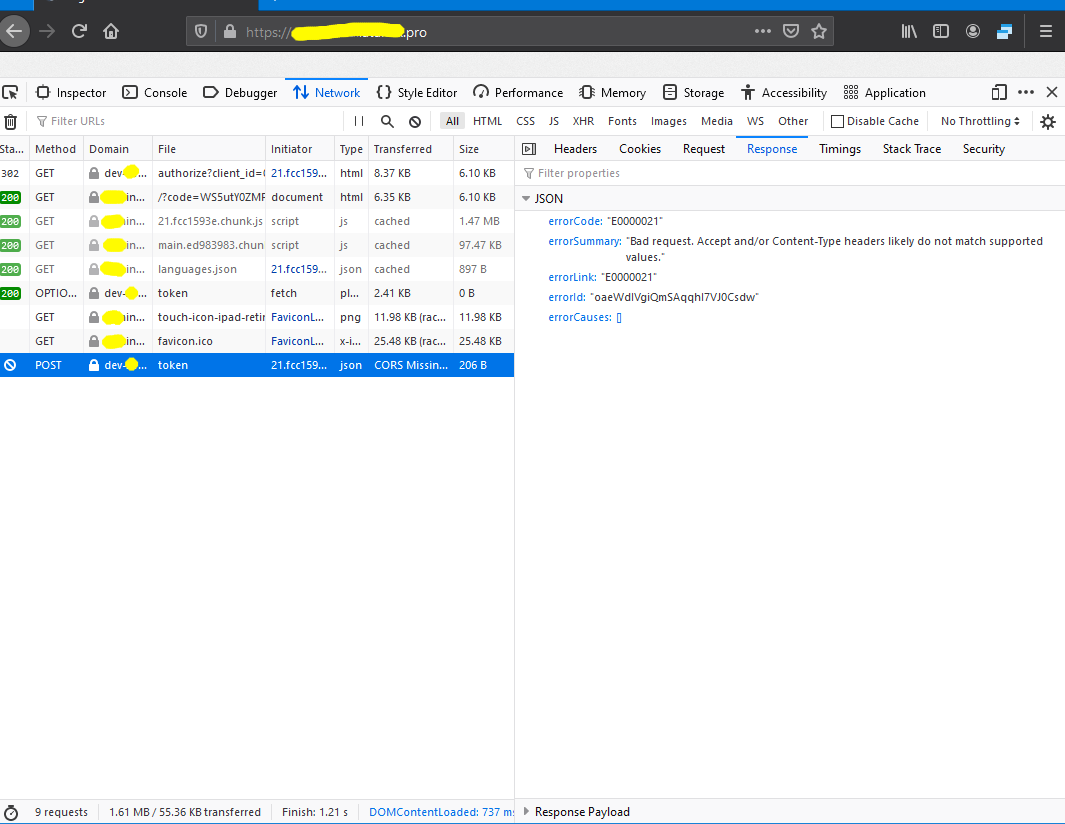Filter requests by Other
The width and height of the screenshot is (1065, 824).
(x=793, y=121)
